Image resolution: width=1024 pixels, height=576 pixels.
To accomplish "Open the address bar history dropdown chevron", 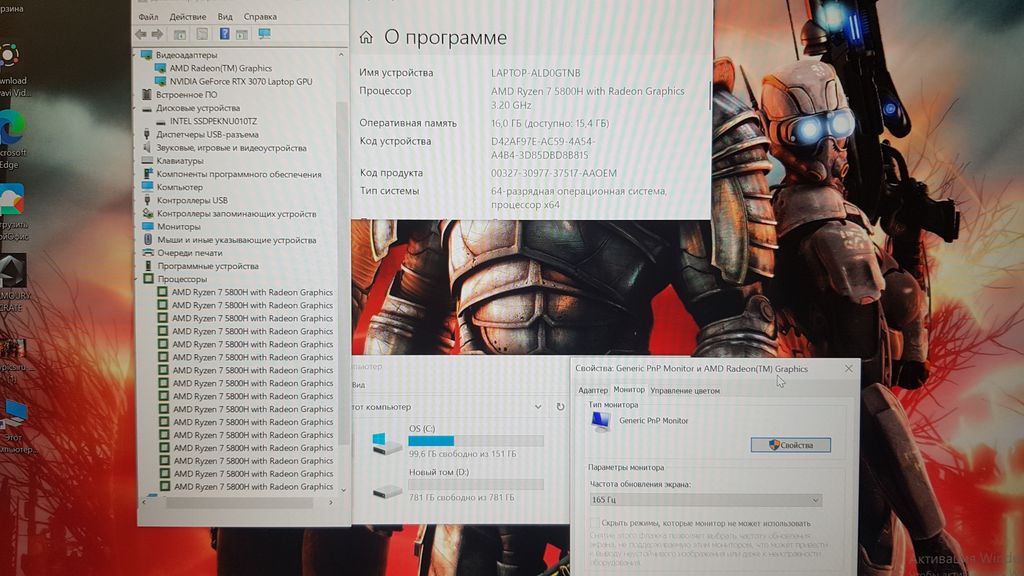I will click(x=538, y=407).
